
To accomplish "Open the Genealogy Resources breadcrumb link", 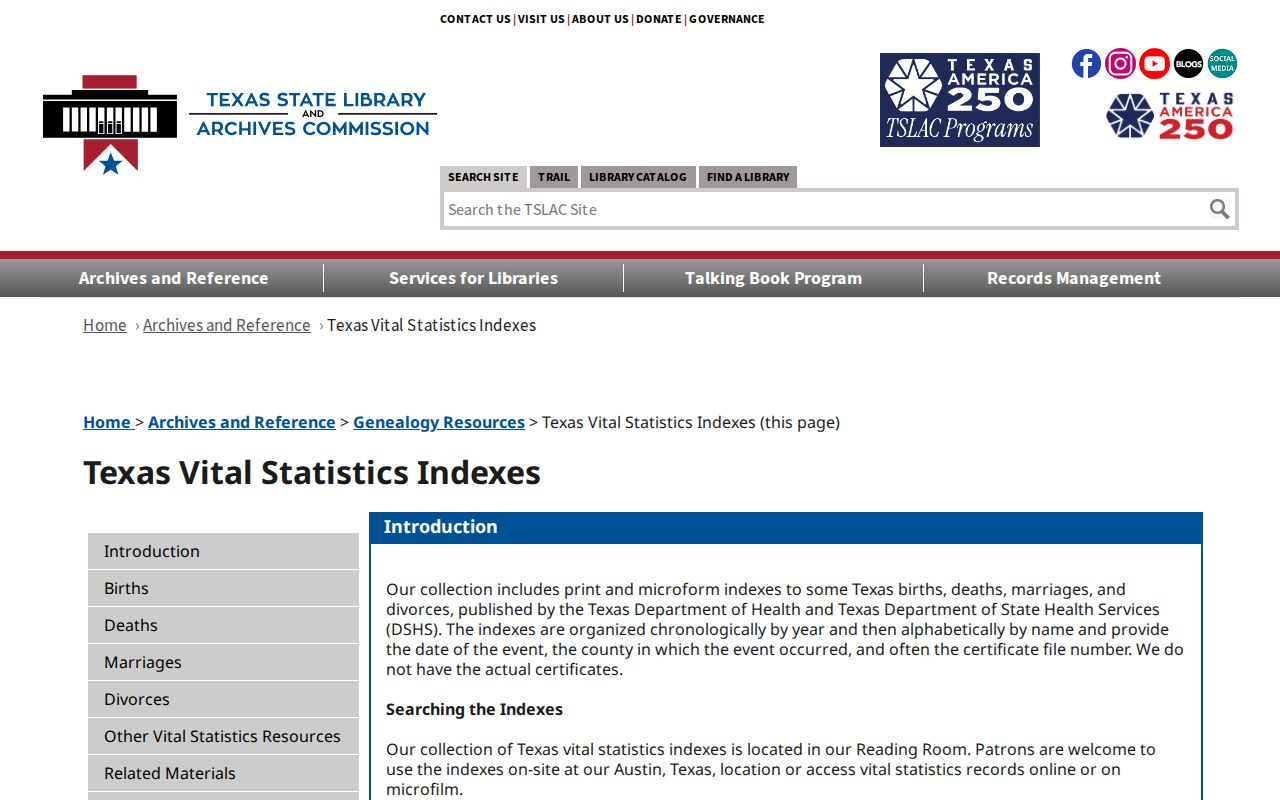I will point(439,422).
